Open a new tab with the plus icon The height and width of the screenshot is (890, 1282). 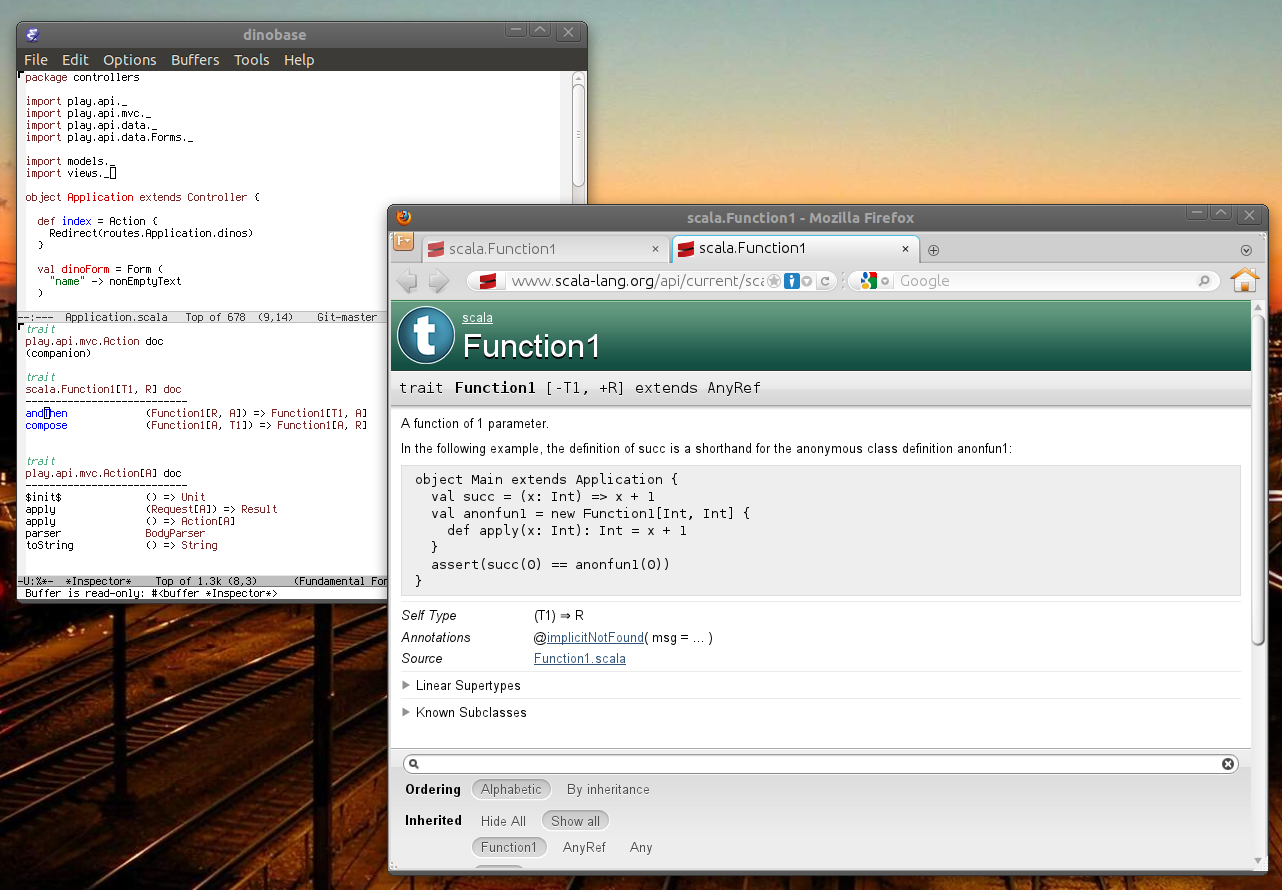pyautogui.click(x=933, y=249)
